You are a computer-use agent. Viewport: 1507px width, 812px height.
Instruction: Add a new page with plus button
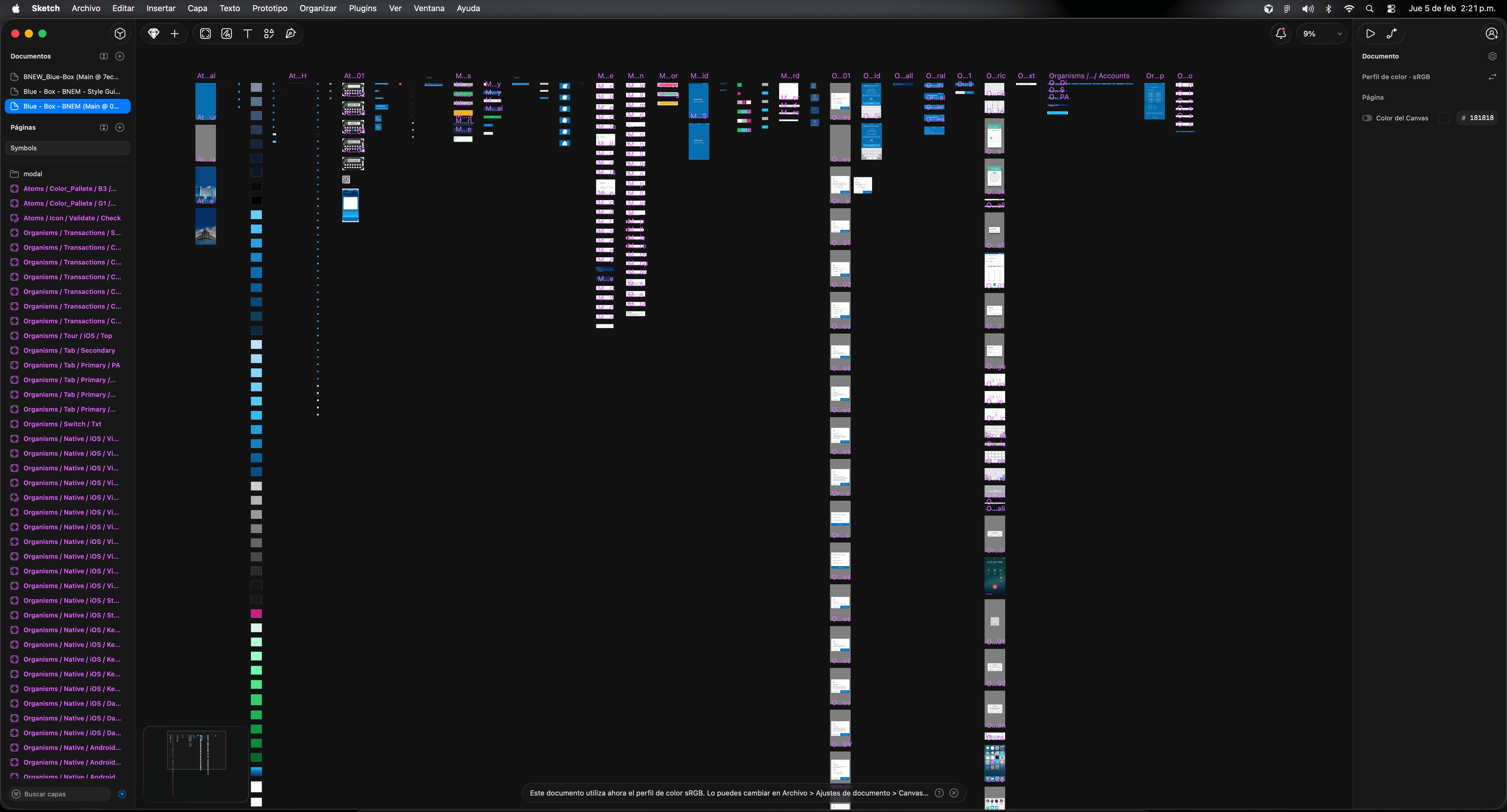120,127
